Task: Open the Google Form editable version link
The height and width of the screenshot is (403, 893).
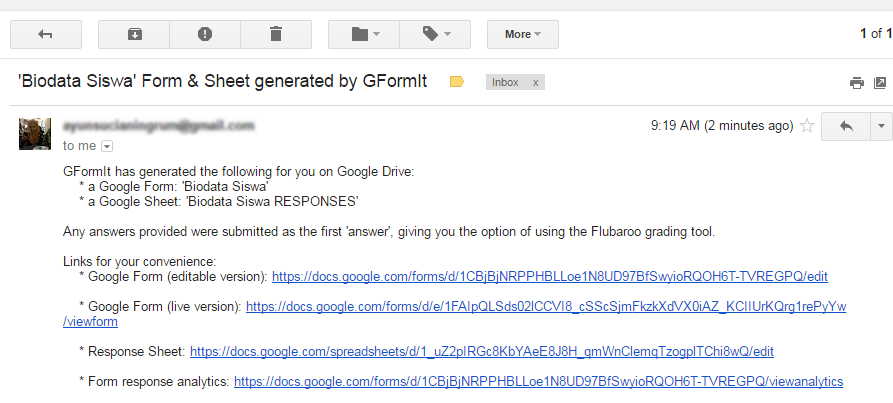Action: [549, 276]
